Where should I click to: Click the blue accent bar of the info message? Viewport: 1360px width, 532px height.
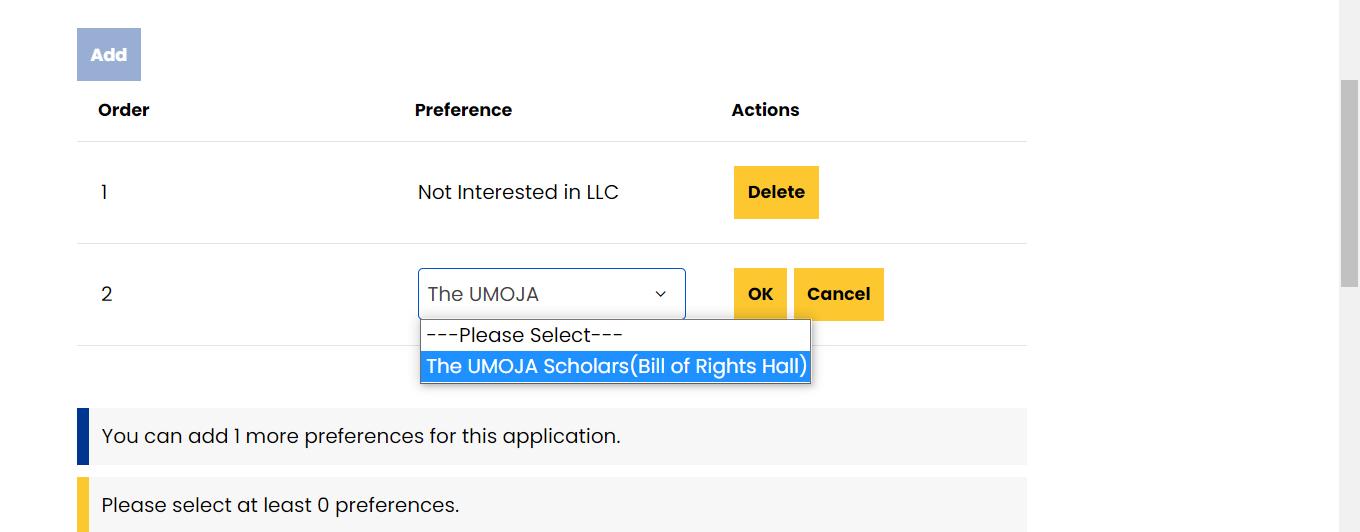coord(83,436)
